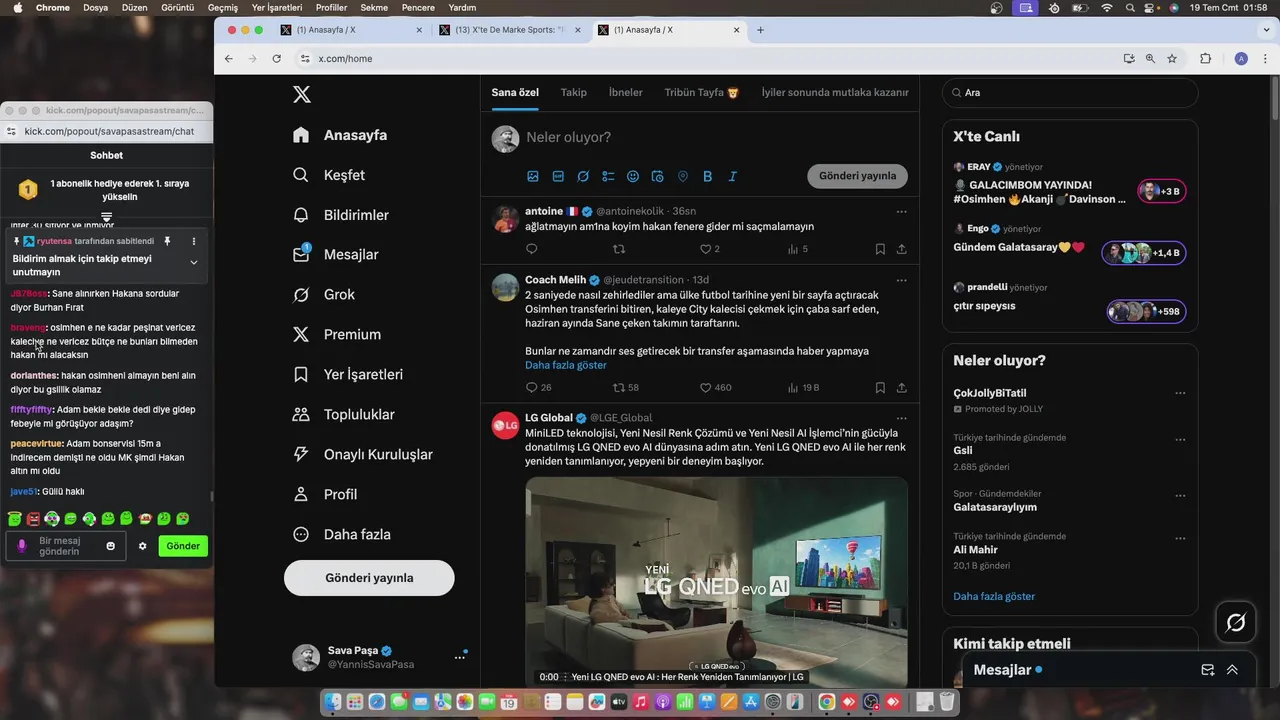
Task: Tag a location in the composer
Action: coord(683,176)
